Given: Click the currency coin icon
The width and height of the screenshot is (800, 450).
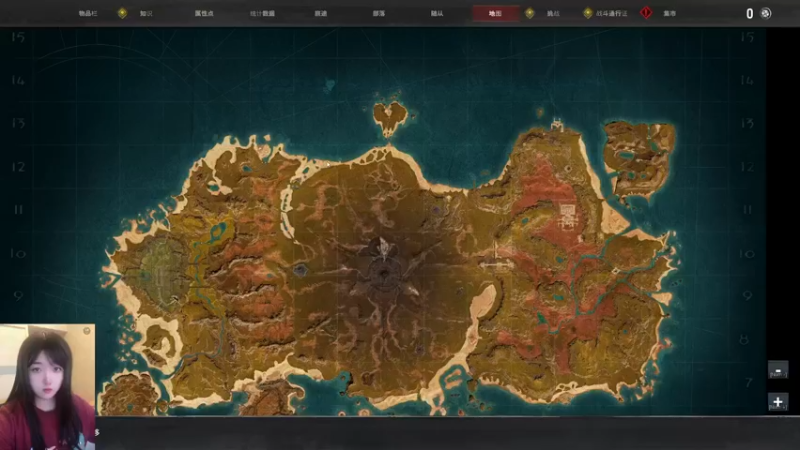Looking at the screenshot, I should point(766,13).
